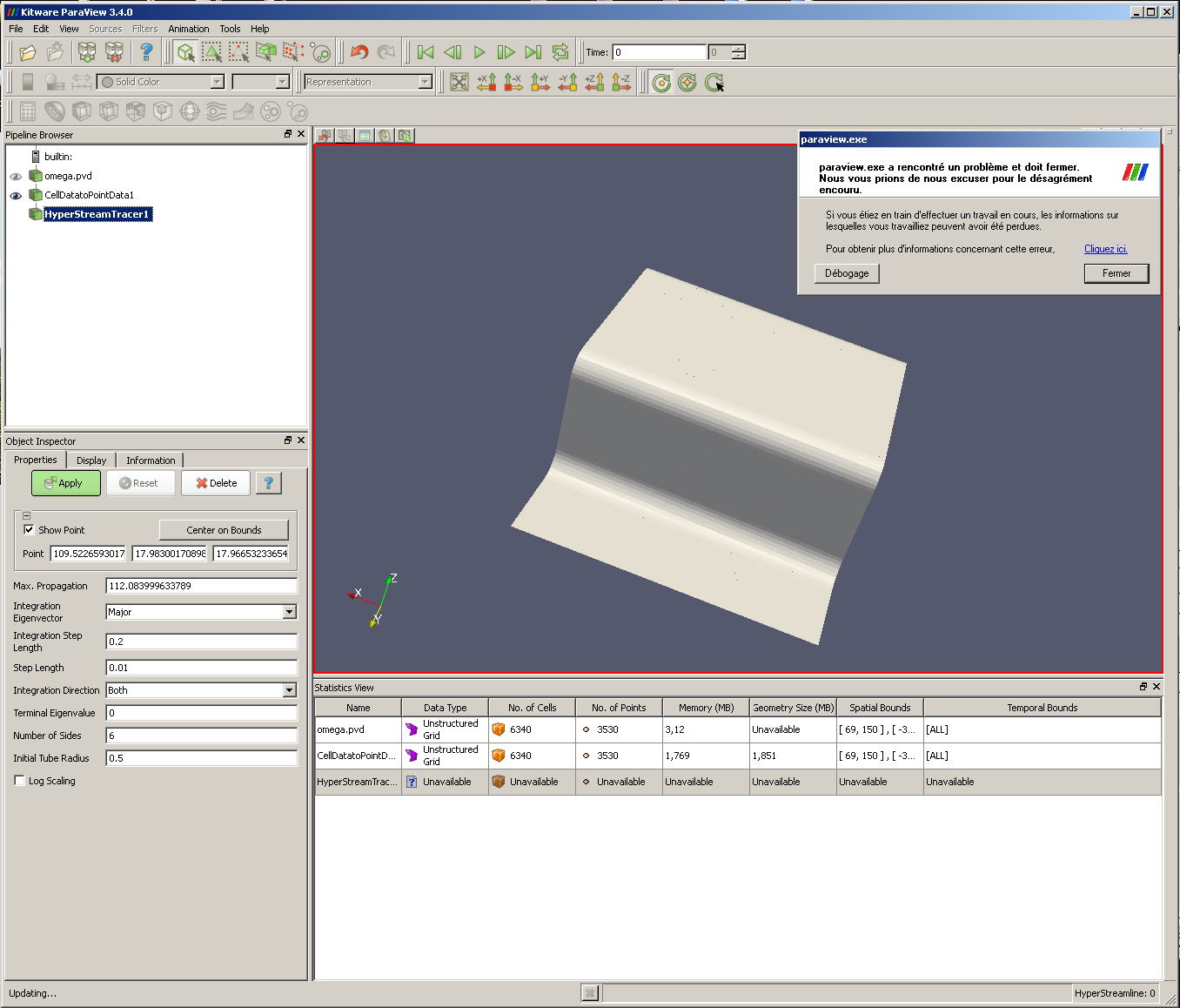This screenshot has height=1008, width=1180.
Task: Toggle the Show Point checkbox
Action: pos(29,529)
